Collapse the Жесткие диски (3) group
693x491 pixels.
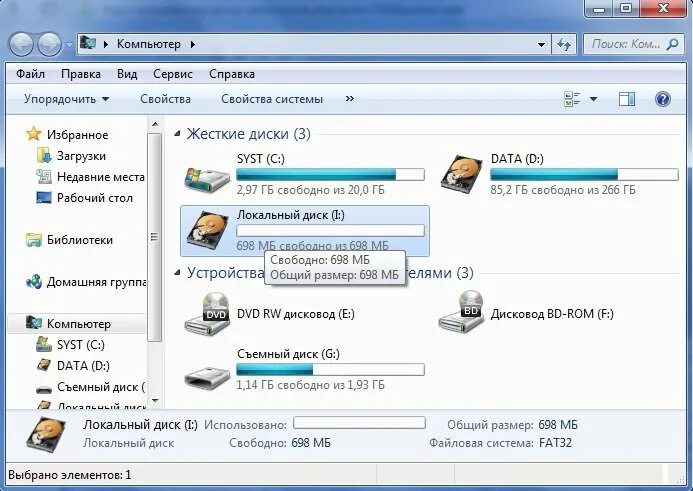click(x=177, y=133)
